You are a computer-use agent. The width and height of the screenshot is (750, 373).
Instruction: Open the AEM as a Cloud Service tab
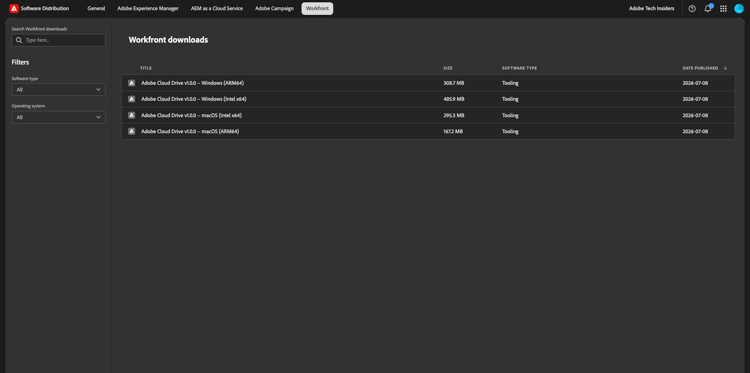click(217, 9)
